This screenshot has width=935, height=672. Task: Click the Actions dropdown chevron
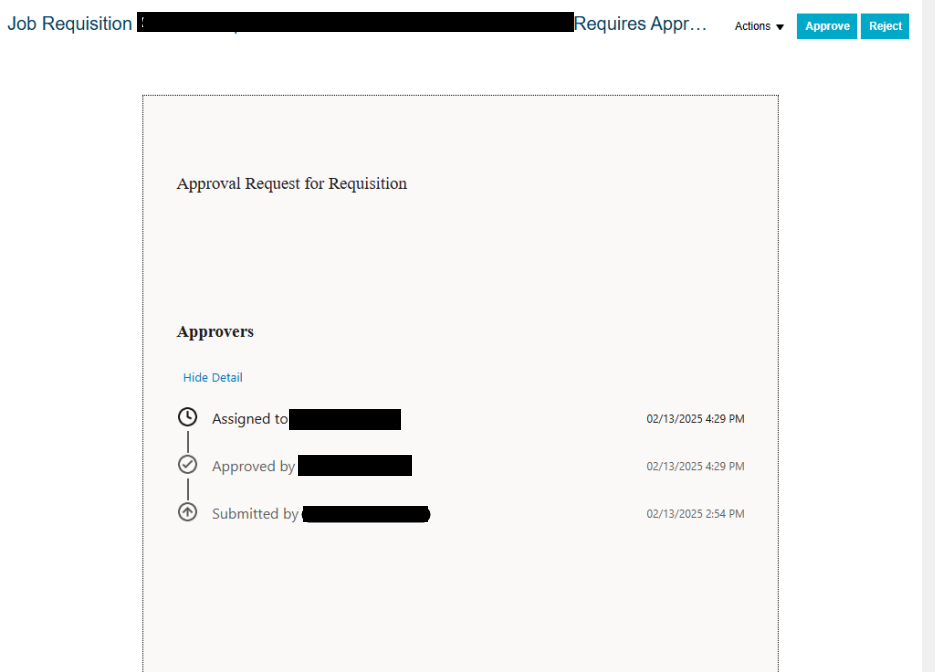778,27
